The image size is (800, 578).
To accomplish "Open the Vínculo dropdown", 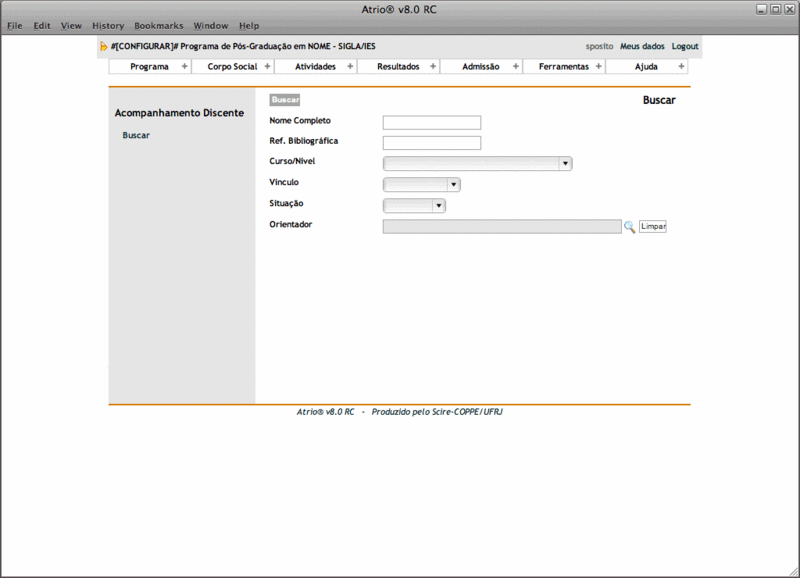I will [421, 185].
